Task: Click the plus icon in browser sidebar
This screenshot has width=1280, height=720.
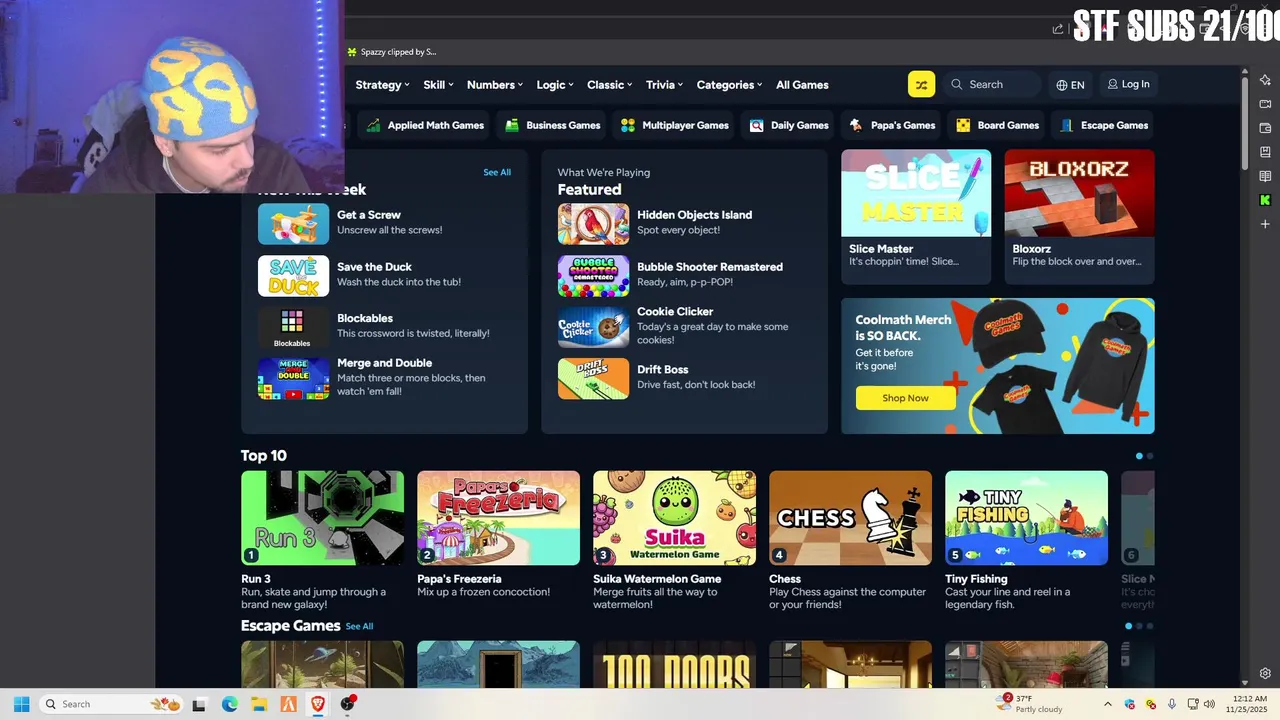Action: pos(1265,224)
